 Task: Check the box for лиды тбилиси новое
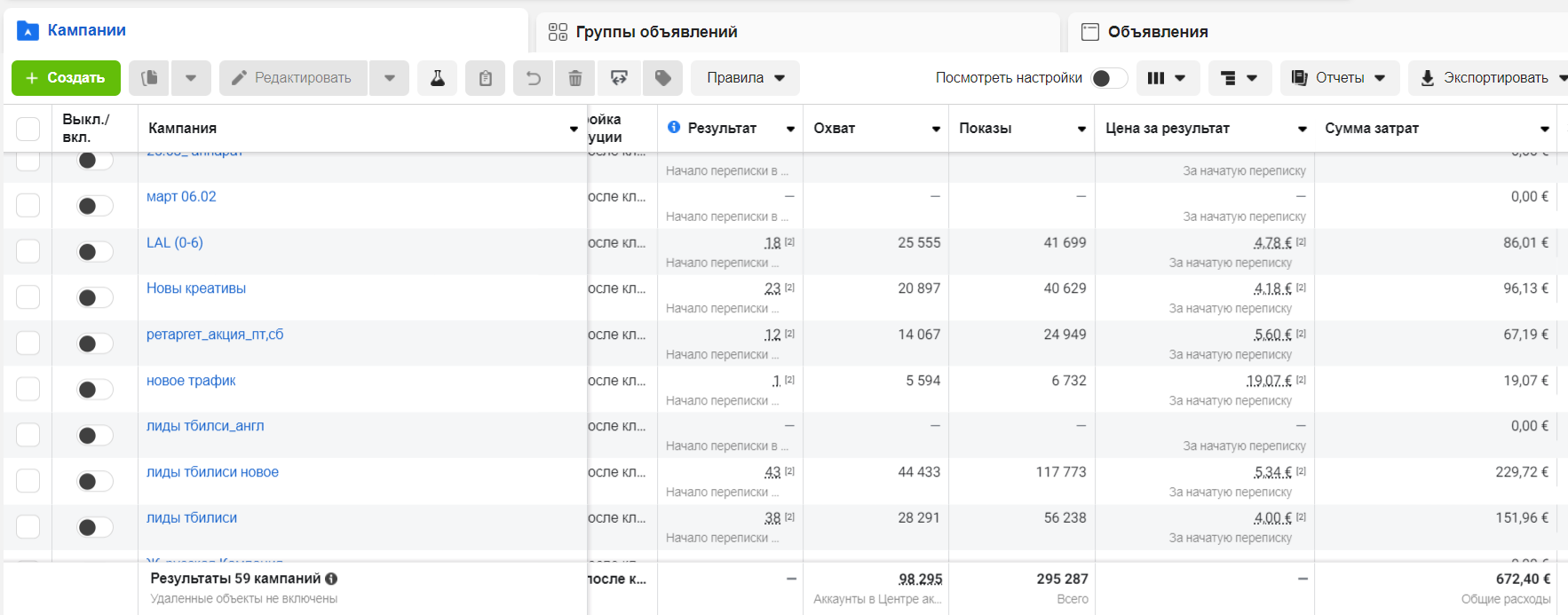[28, 481]
